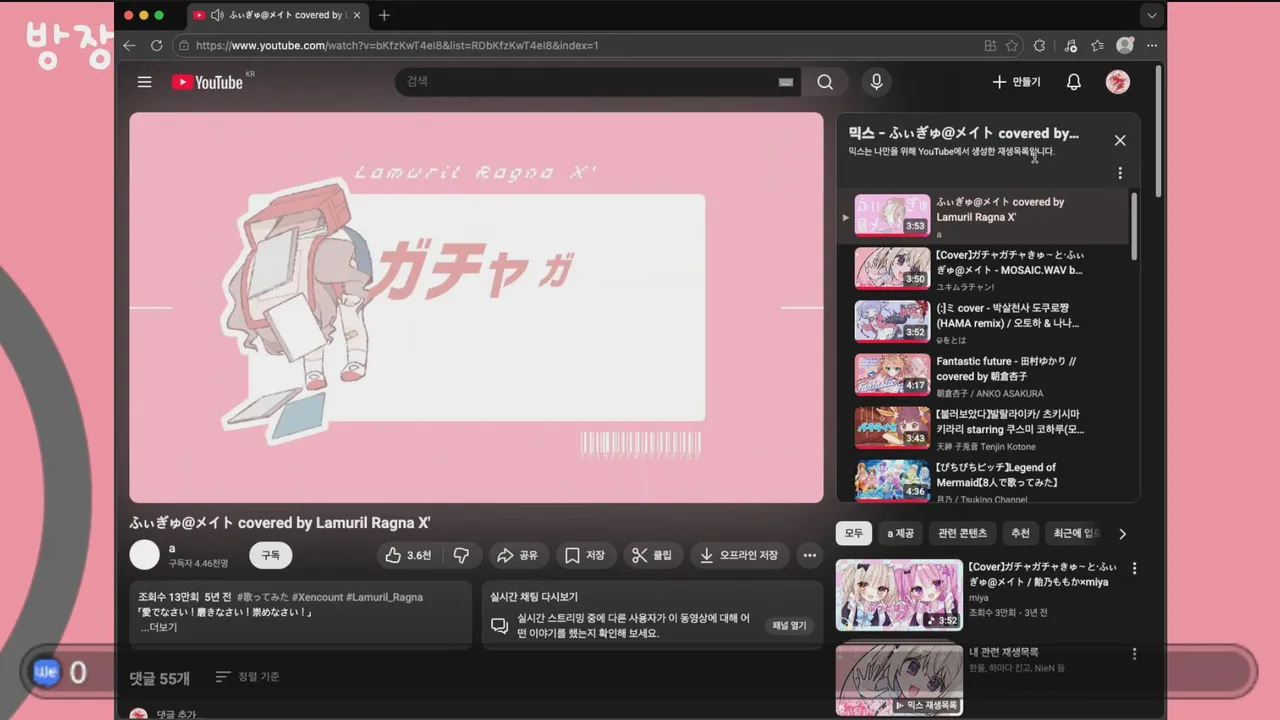Viewport: 1280px width, 720px height.
Task: Expand the tab search dropdown arrow
Action: [x=1152, y=15]
